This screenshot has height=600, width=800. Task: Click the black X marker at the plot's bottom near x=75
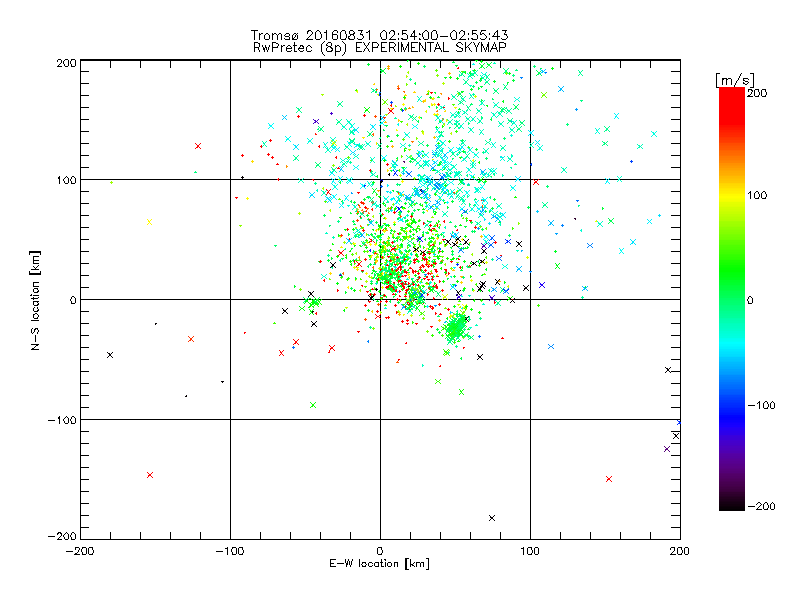point(492,518)
